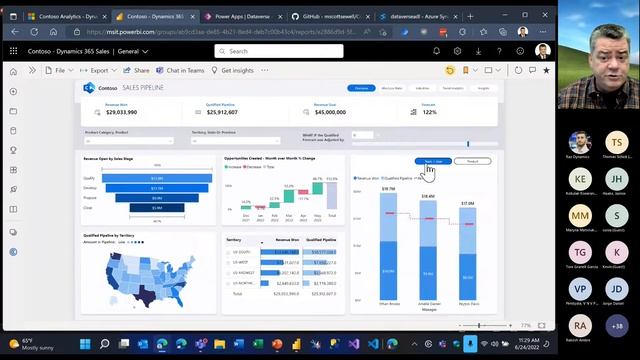
Task: Click Territory column sort arrow in table
Action: coord(262,243)
